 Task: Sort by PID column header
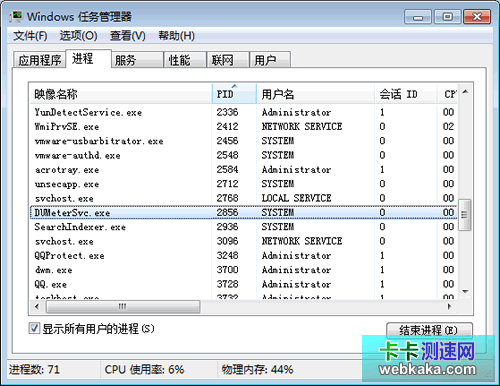(x=234, y=94)
